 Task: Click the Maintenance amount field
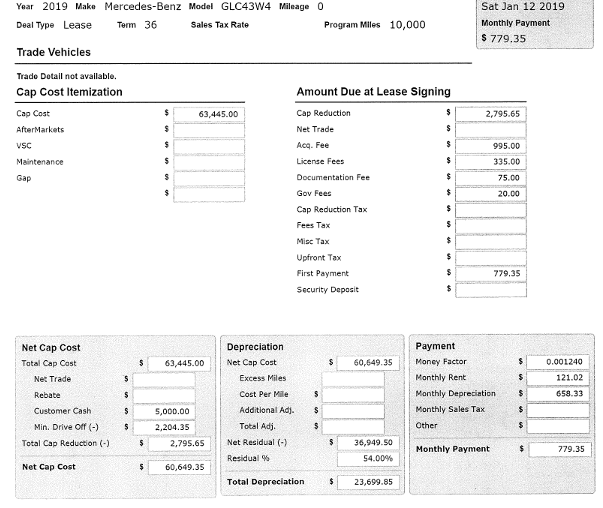point(209,162)
